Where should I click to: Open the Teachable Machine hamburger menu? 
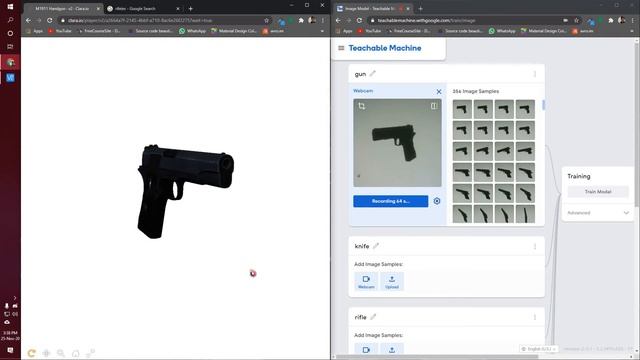point(341,48)
